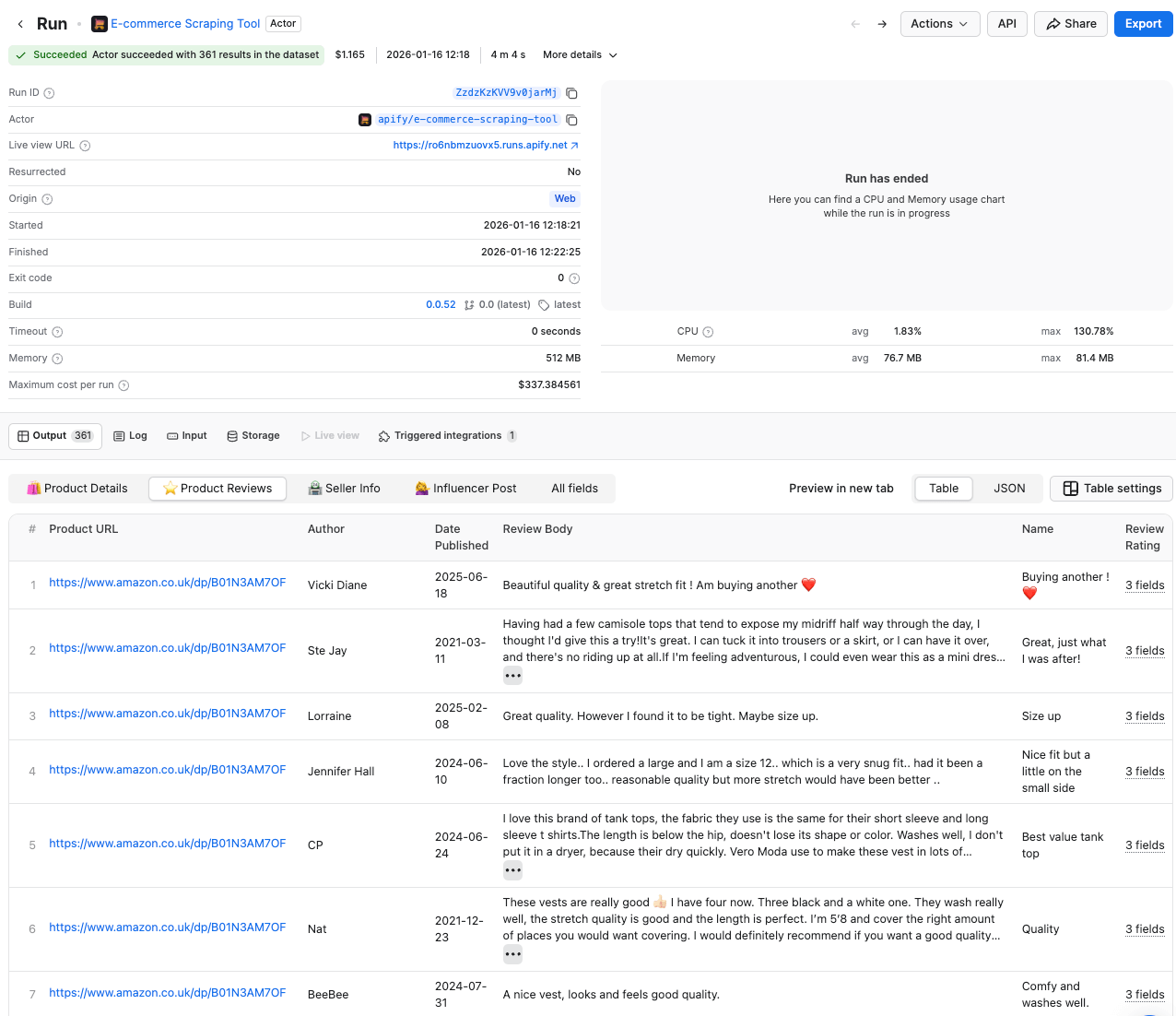
Task: View the Memory setting help icon
Action: [56, 358]
